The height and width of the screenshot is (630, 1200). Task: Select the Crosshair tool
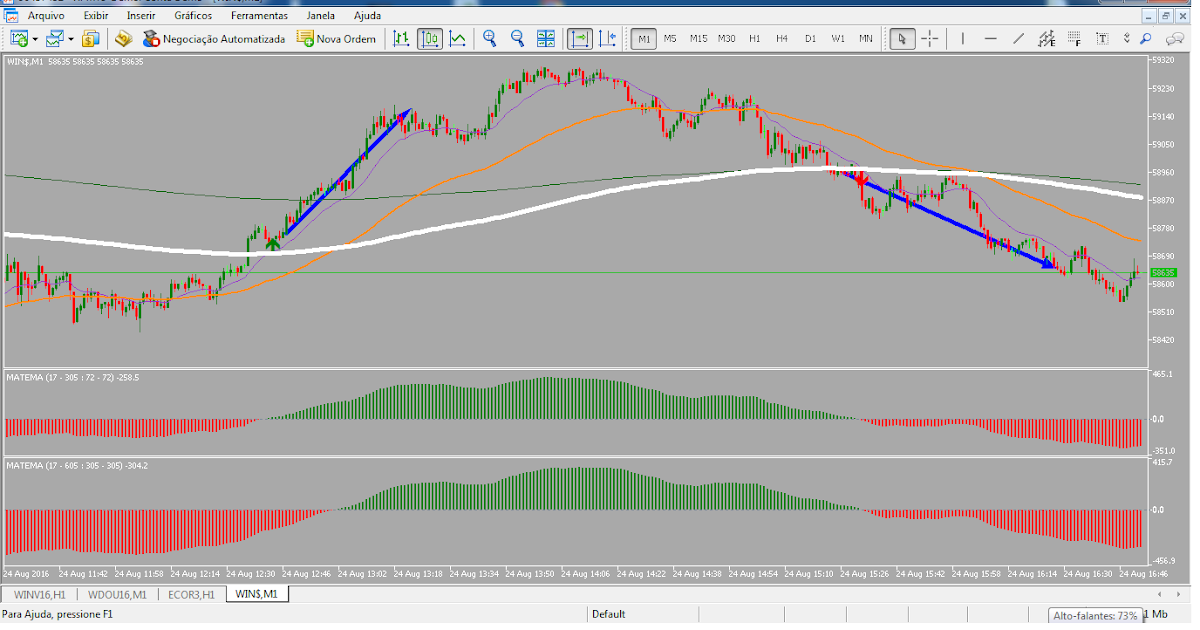pos(928,38)
